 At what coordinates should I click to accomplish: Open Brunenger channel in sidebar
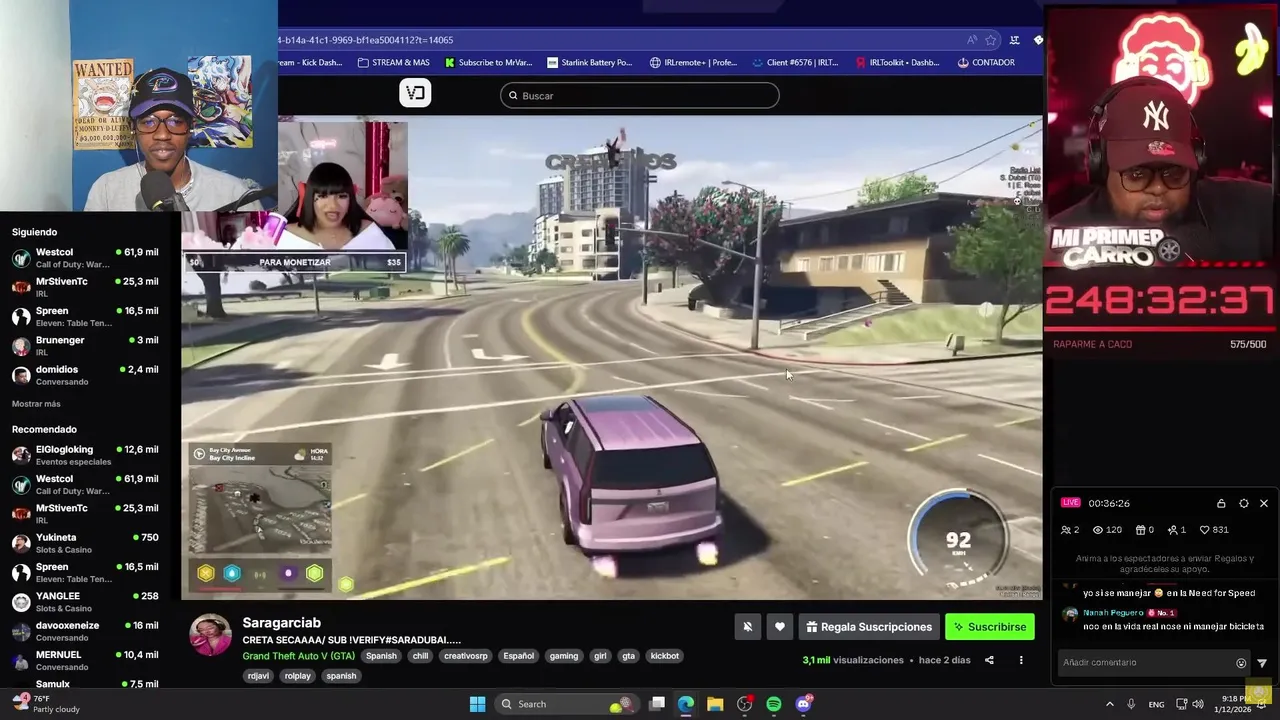coord(85,346)
